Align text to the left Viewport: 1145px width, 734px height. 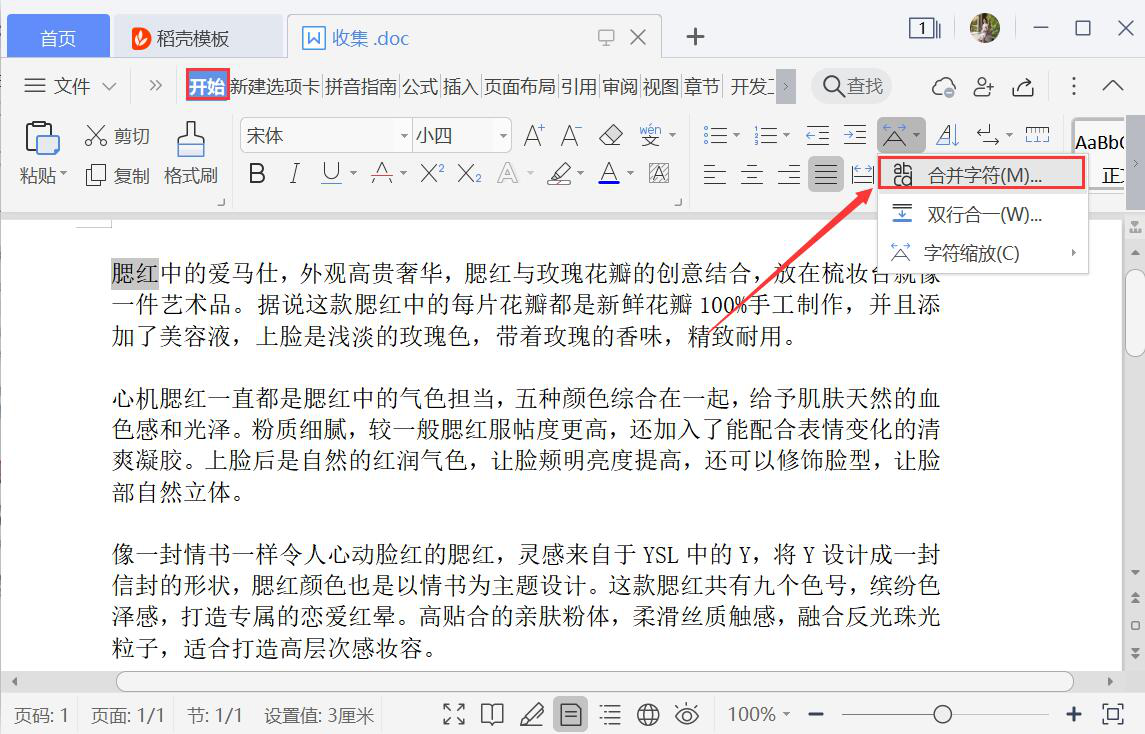tap(714, 175)
